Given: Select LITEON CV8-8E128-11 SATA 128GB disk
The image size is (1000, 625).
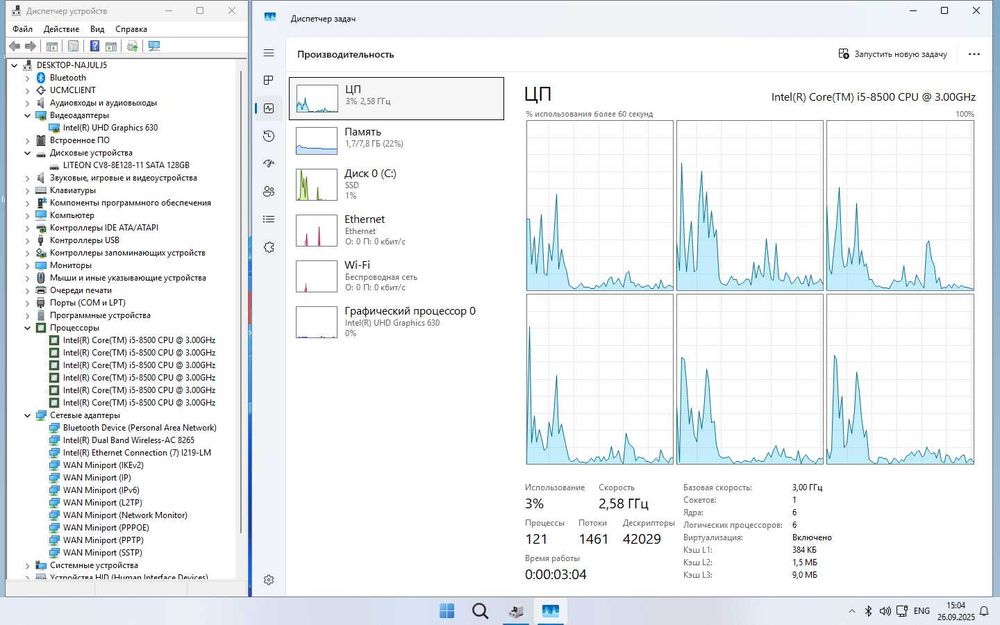Looking at the screenshot, I should pos(126,165).
